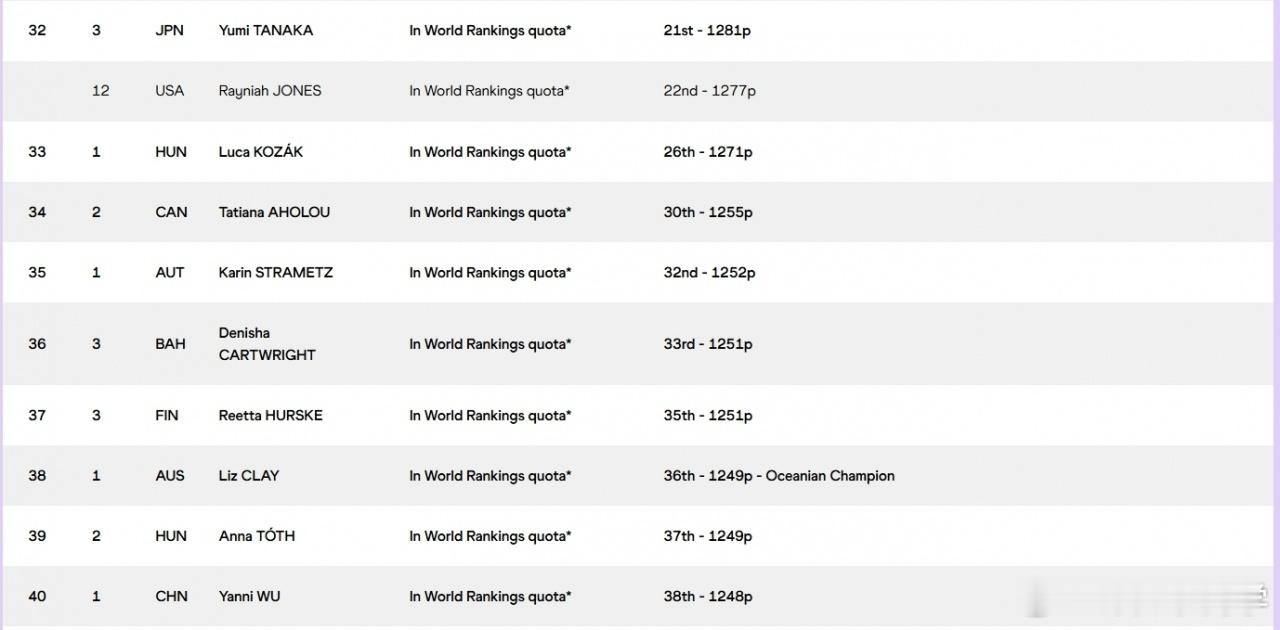Open Liz CLAY athlete entry
The width and height of the screenshot is (1280, 630).
pyautogui.click(x=249, y=476)
